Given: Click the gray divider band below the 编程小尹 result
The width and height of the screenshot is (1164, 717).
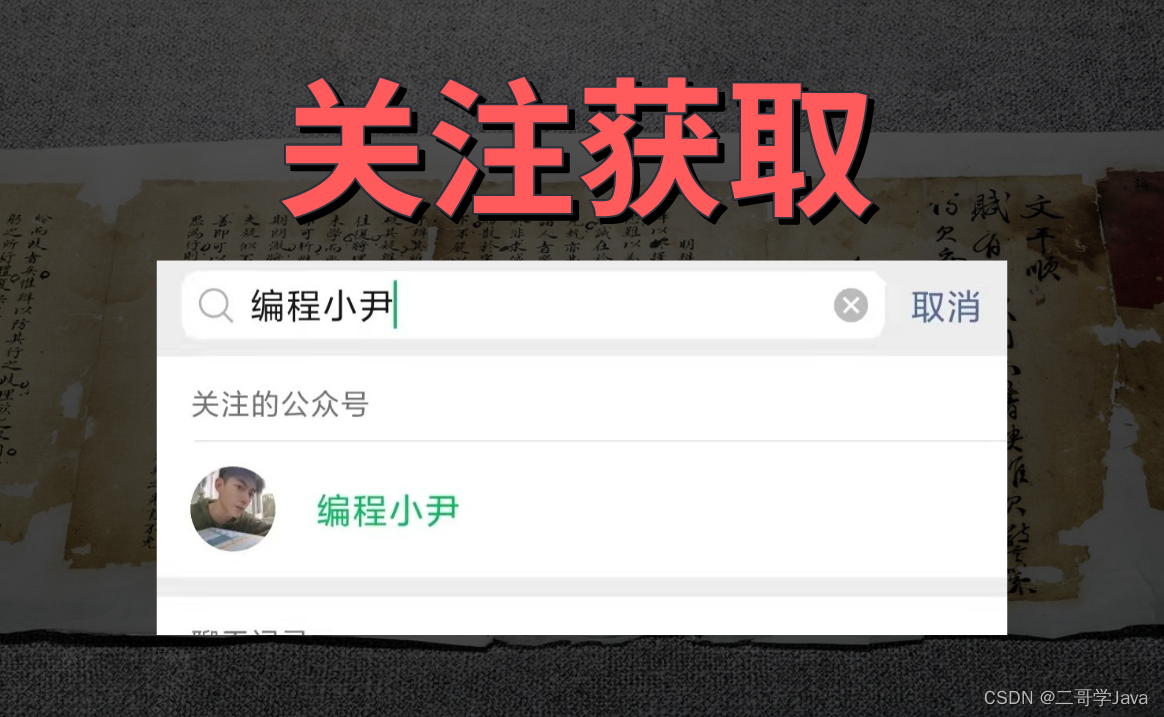Looking at the screenshot, I should (x=582, y=587).
